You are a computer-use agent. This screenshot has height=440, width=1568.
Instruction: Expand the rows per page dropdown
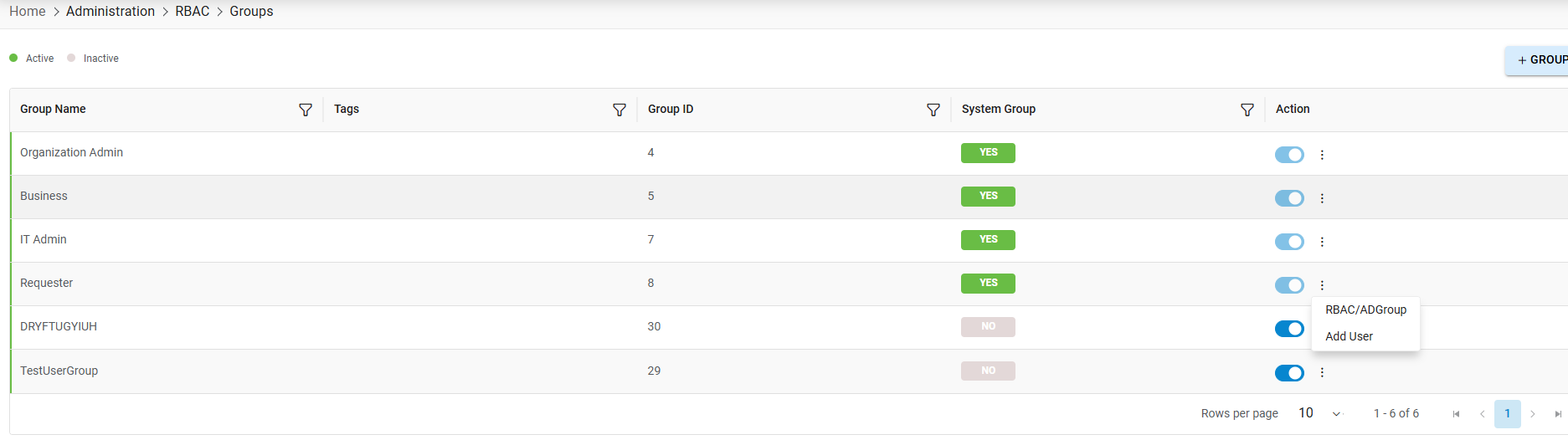pos(1336,414)
